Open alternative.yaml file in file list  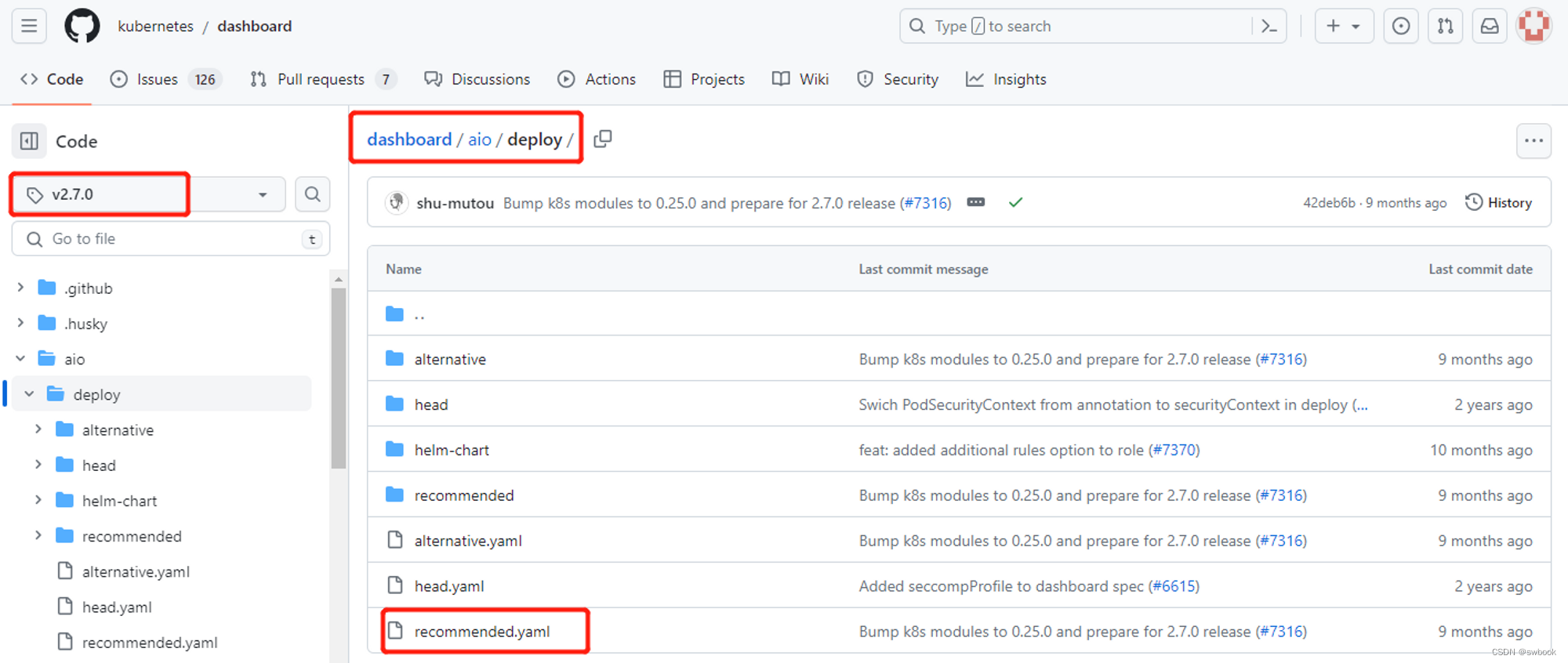pos(468,541)
